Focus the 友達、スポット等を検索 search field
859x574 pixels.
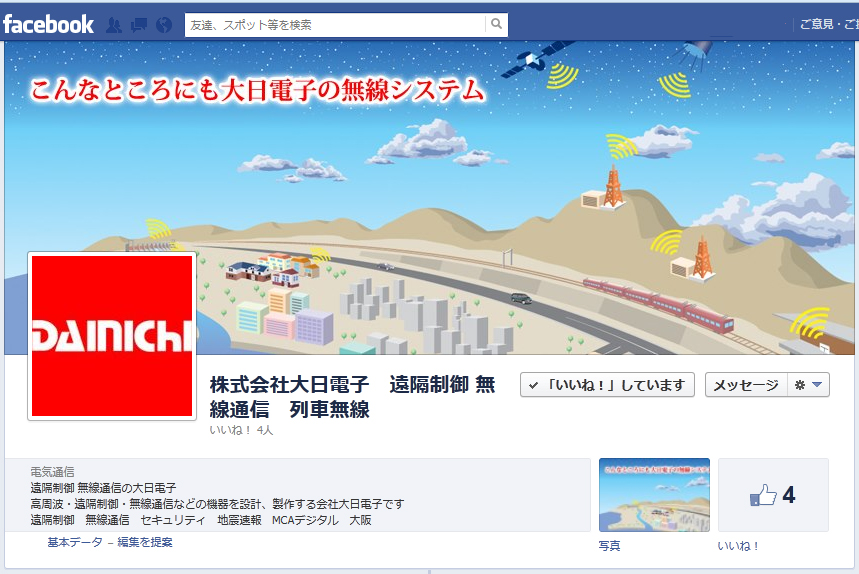(x=335, y=25)
